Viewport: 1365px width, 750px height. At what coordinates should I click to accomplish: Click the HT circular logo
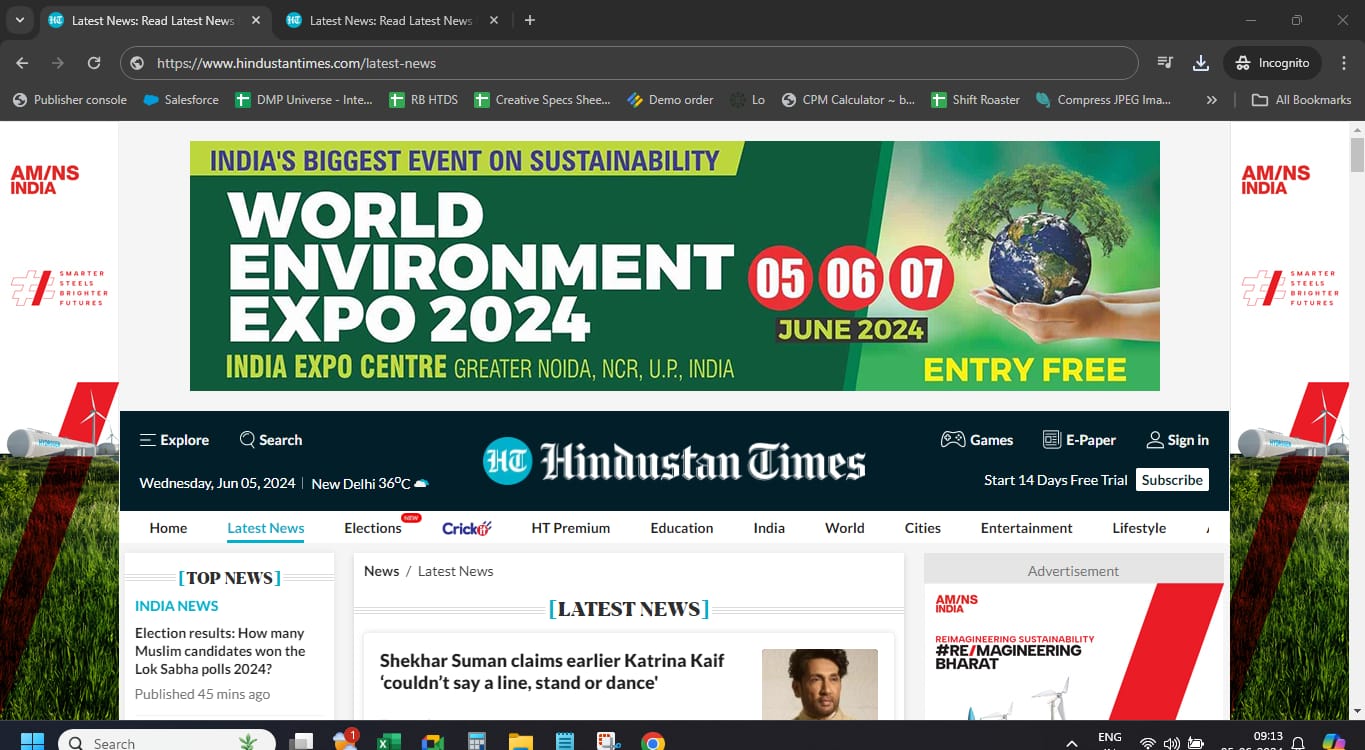click(x=507, y=461)
